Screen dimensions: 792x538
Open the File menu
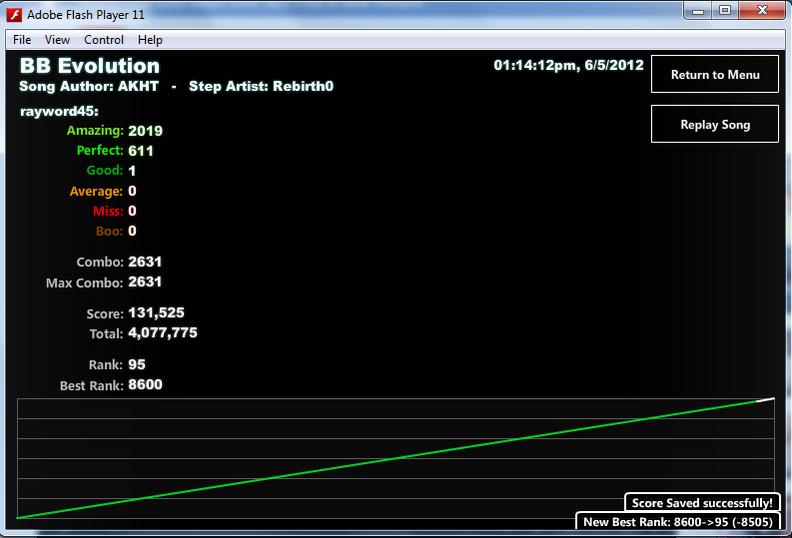click(x=22, y=39)
